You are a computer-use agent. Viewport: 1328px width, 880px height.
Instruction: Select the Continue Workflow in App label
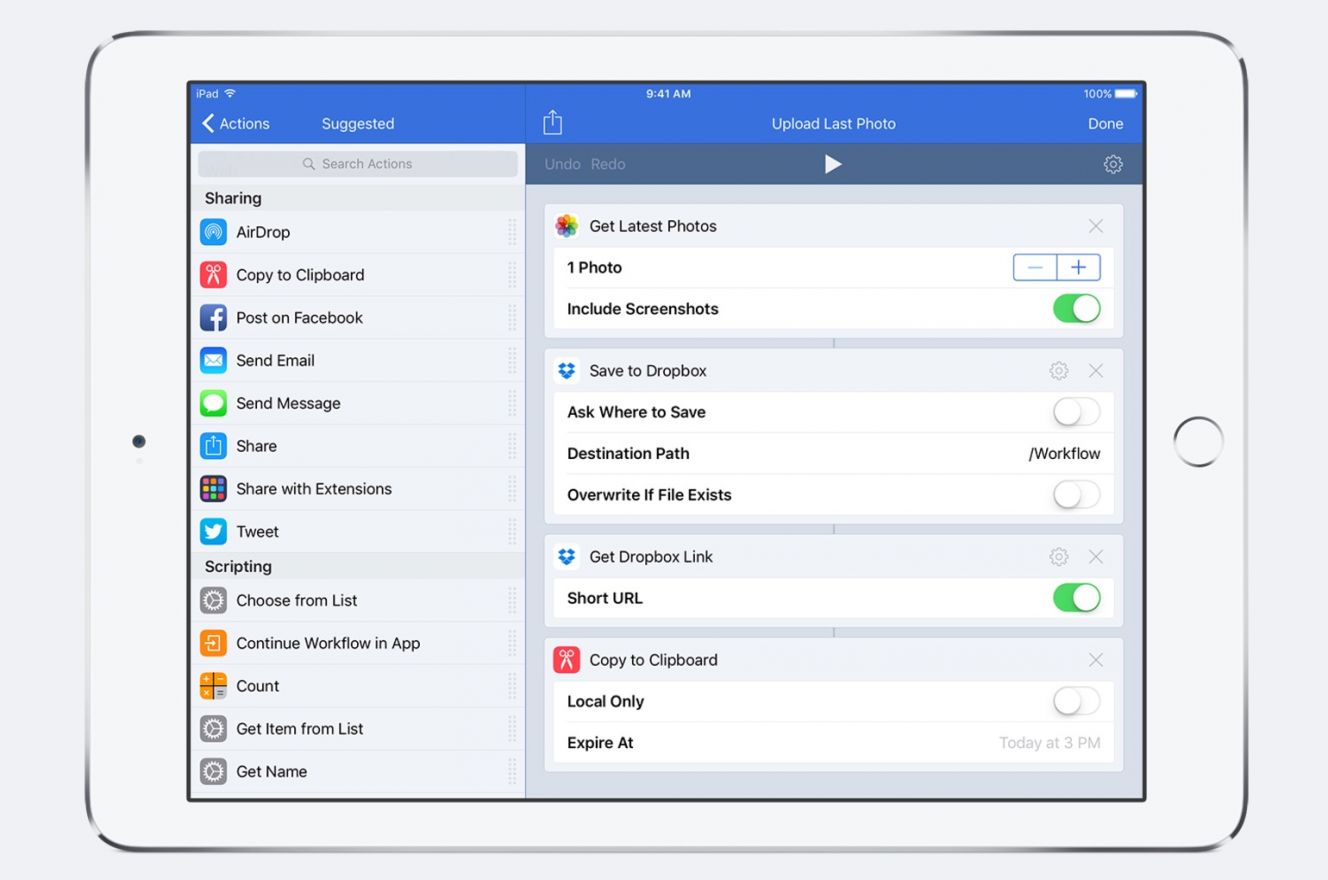(x=328, y=644)
